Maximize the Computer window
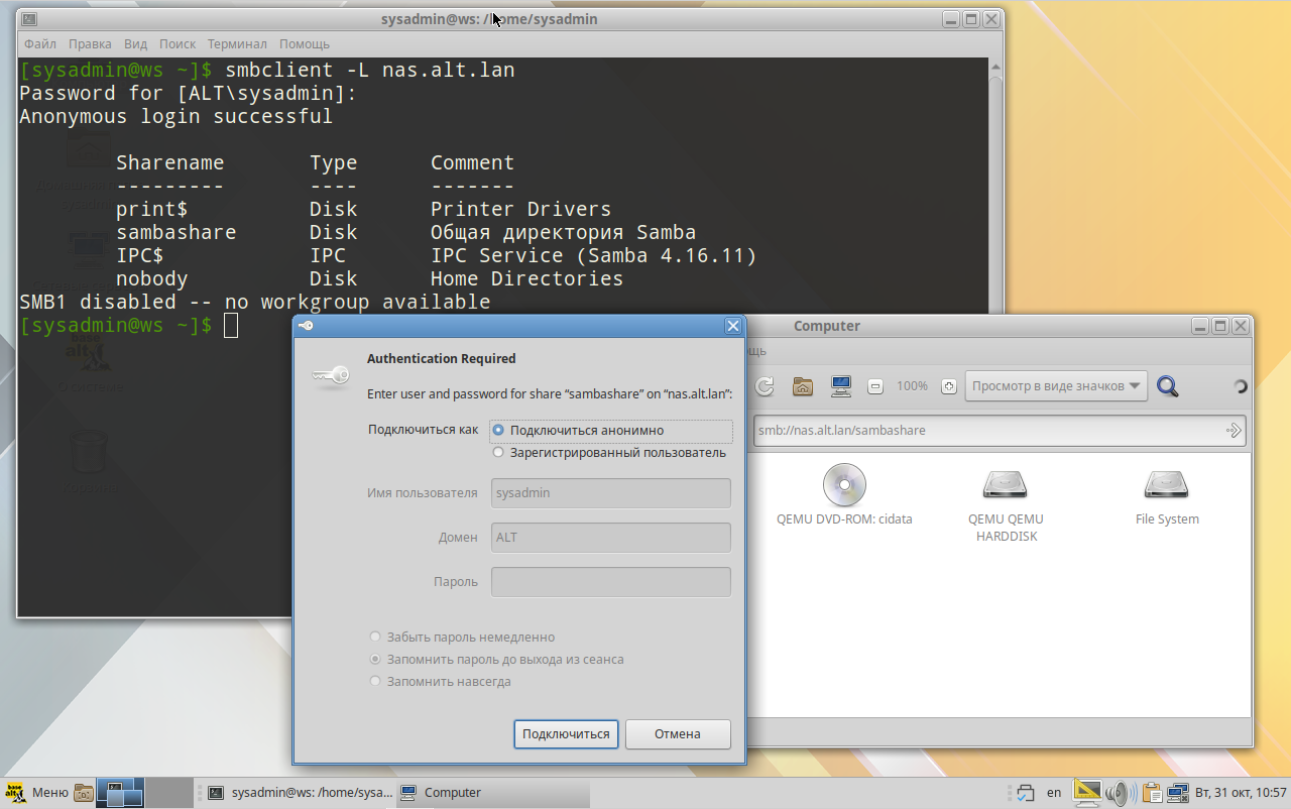This screenshot has height=809, width=1291. pos(1220,326)
